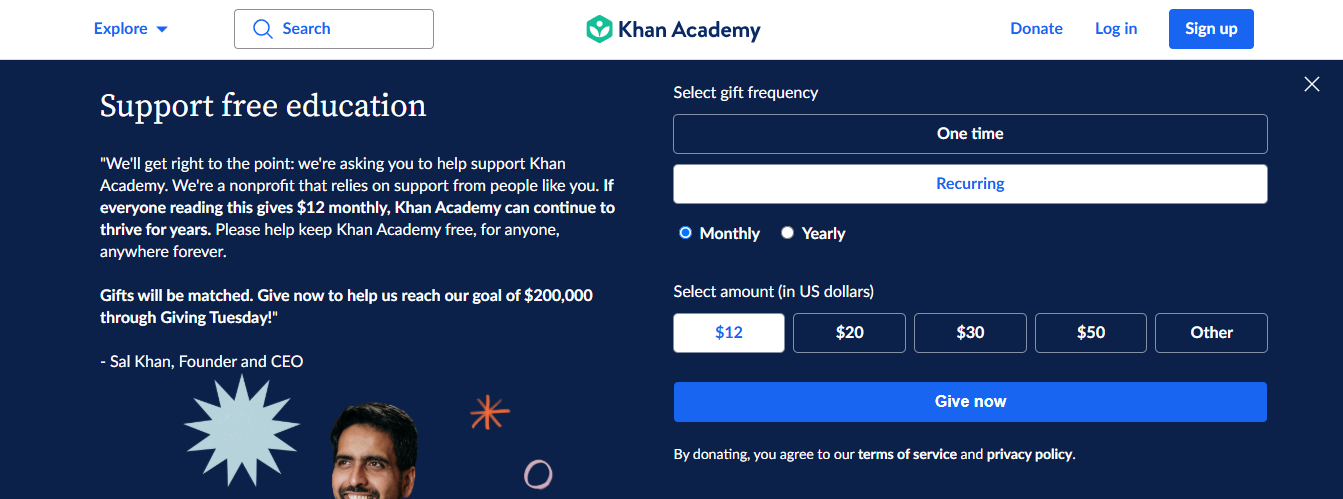Click the Give now button
This screenshot has width=1343, height=499.
tap(970, 402)
